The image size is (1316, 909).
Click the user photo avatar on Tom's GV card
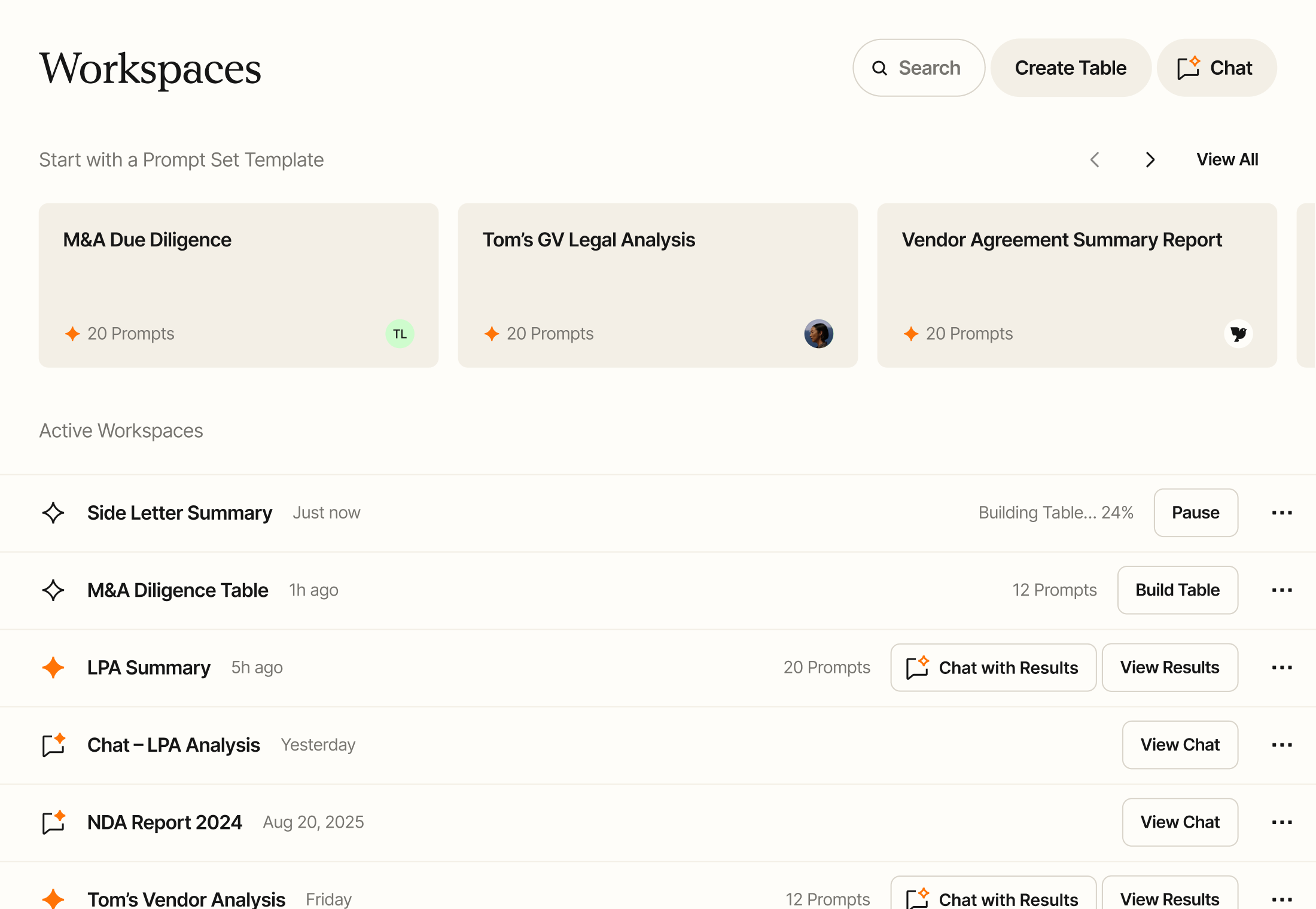[x=818, y=334]
